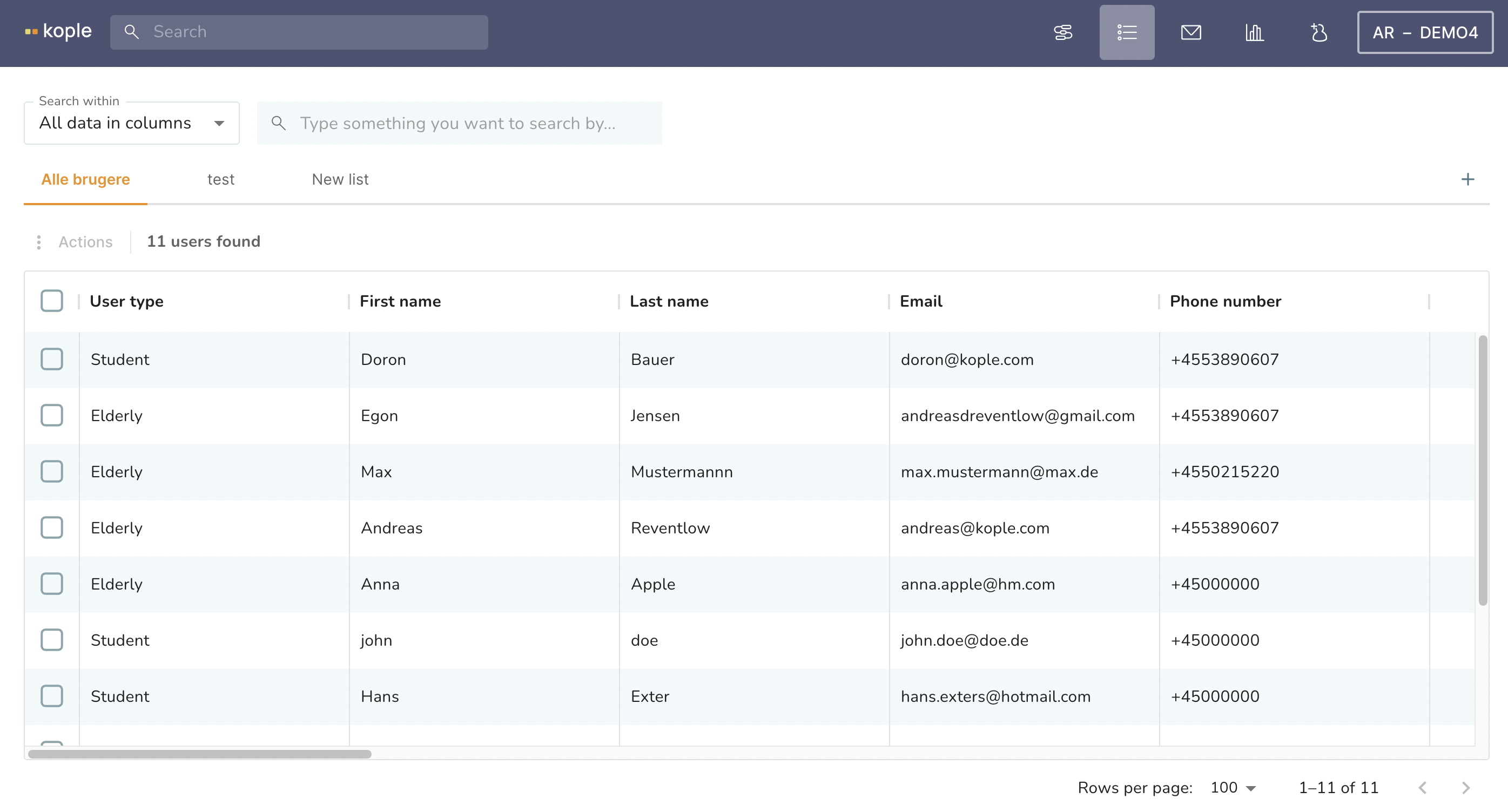Click the kople logo
Image resolution: width=1508 pixels, height=812 pixels.
tap(58, 31)
